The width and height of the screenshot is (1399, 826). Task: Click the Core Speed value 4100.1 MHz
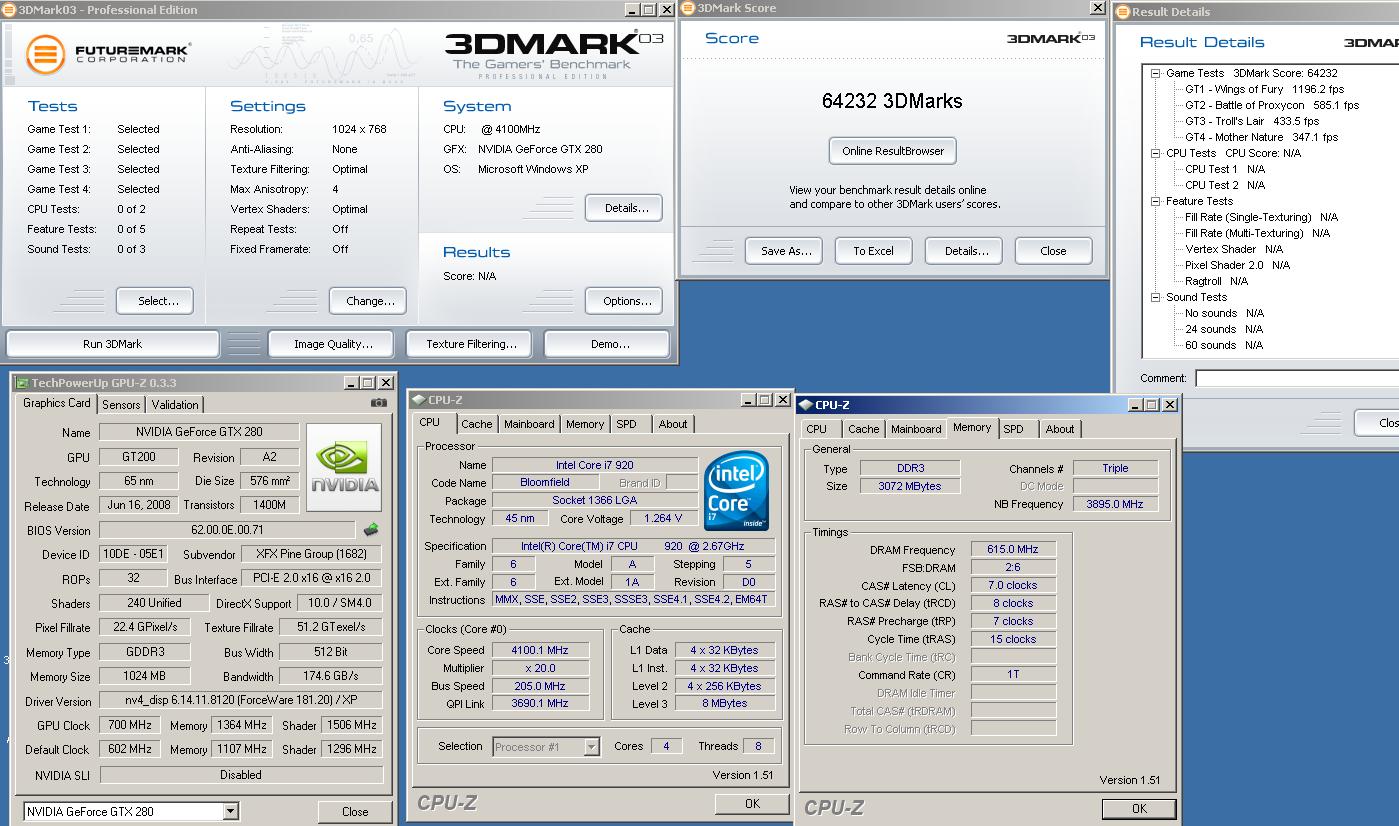[x=540, y=650]
